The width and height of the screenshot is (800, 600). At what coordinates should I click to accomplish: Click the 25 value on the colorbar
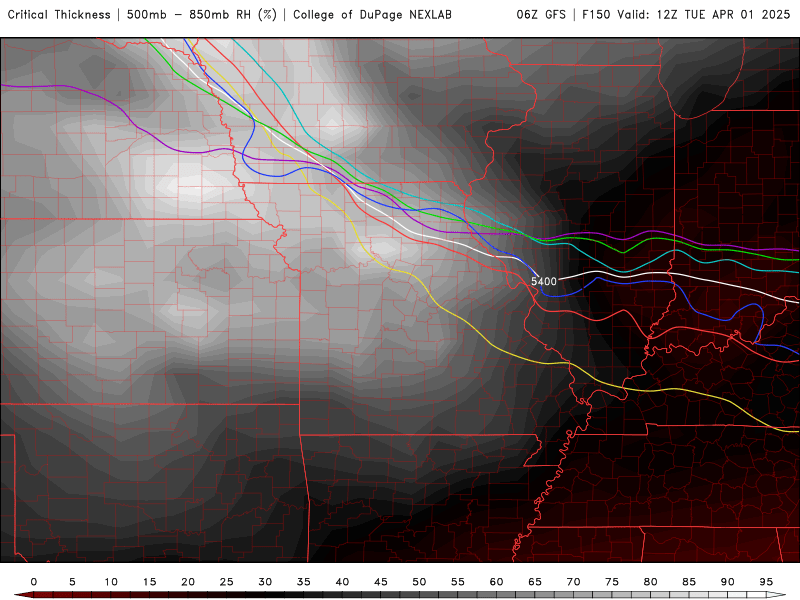[227, 582]
